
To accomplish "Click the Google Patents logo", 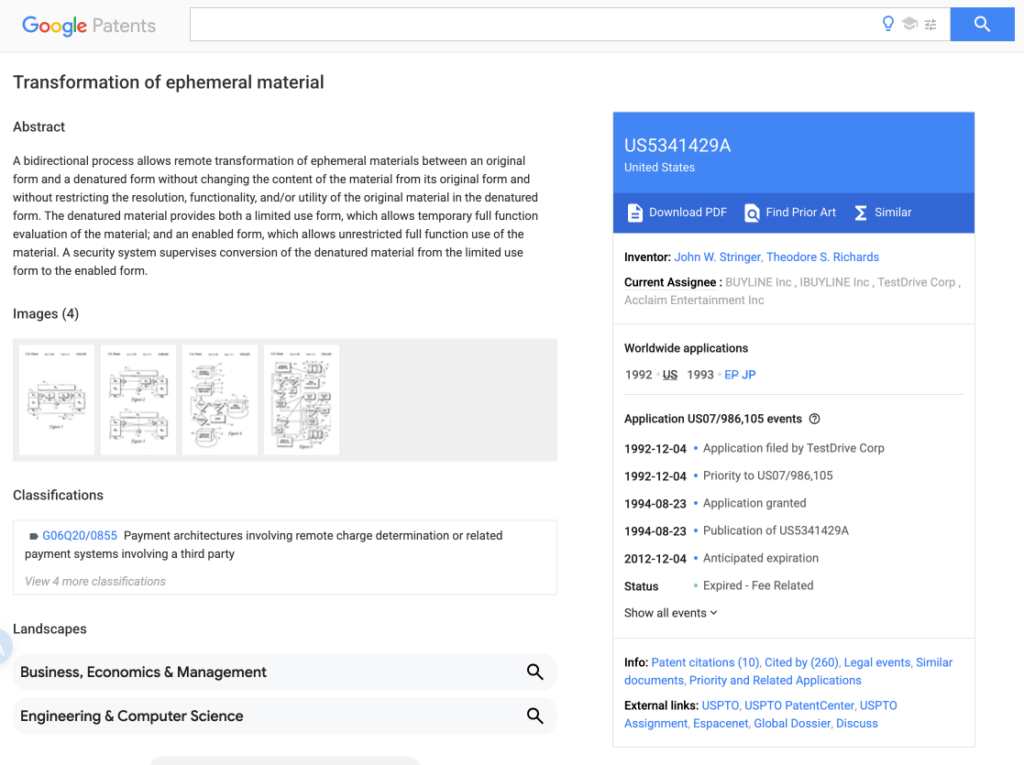I will [89, 25].
